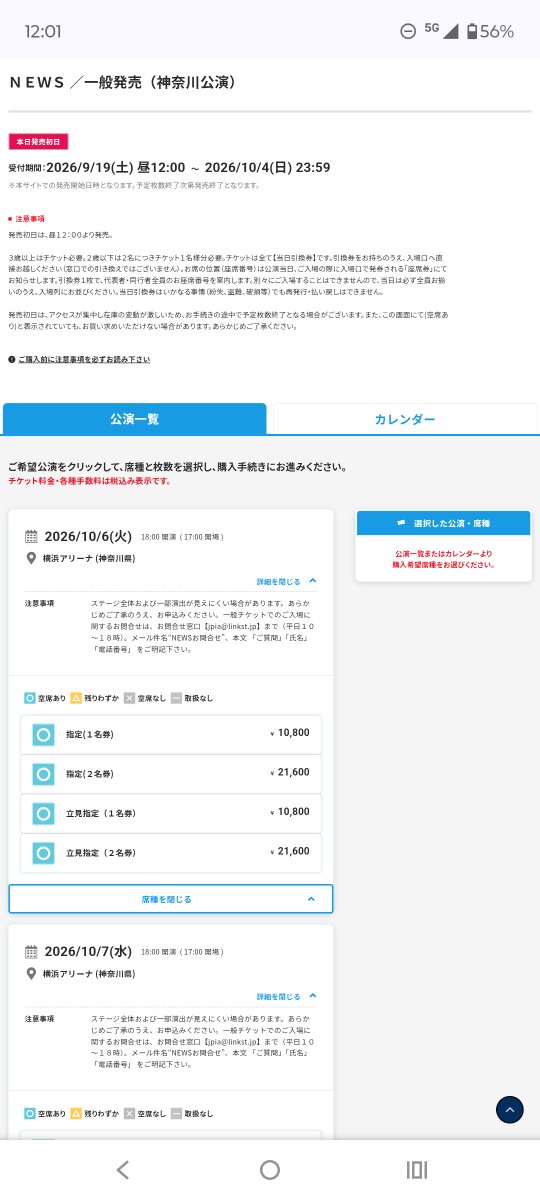The height and width of the screenshot is (1200, 540).
Task: Click the 席種を閉じる collapse button
Action: tap(171, 899)
